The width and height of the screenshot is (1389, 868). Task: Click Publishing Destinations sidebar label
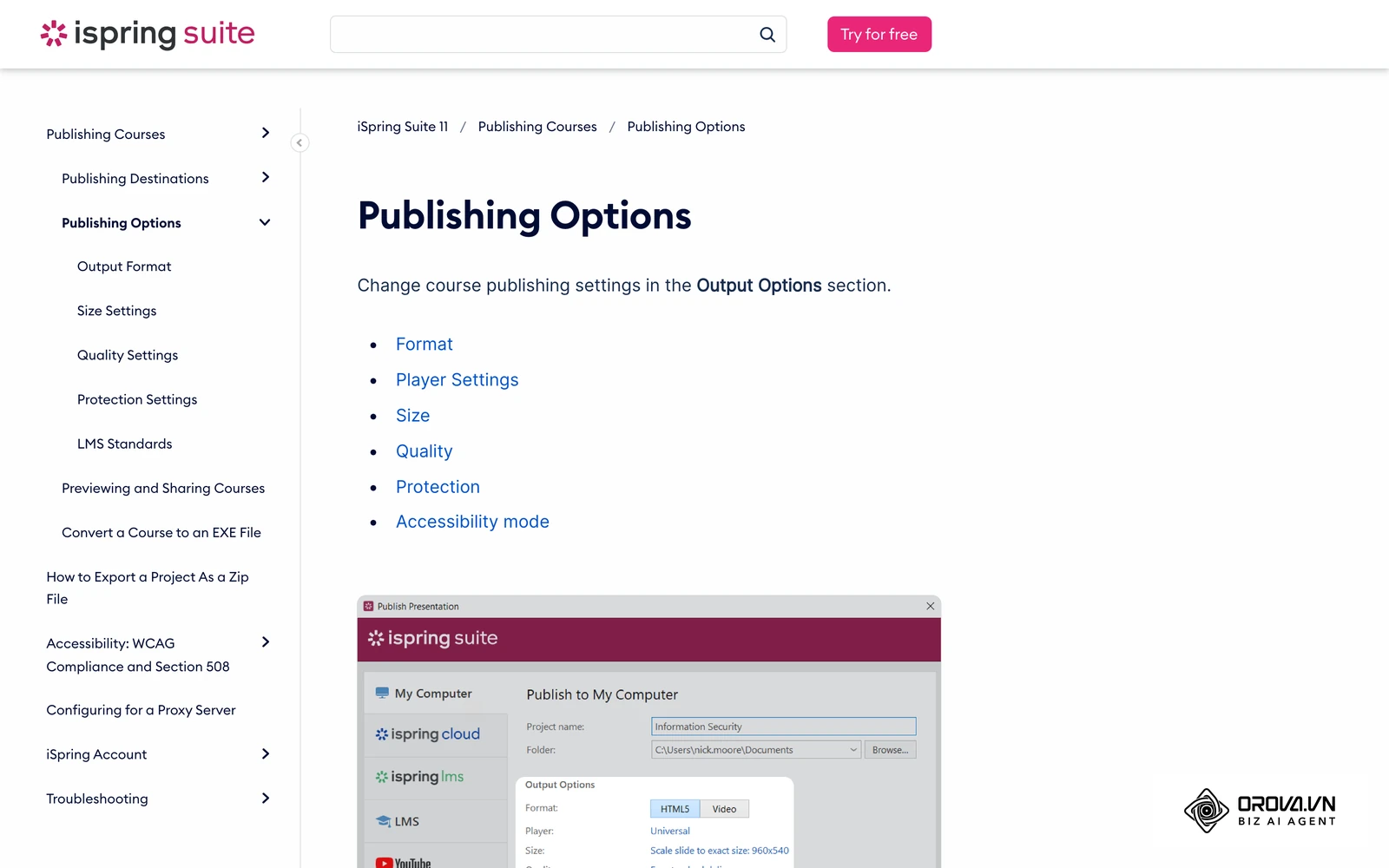pyautogui.click(x=135, y=179)
